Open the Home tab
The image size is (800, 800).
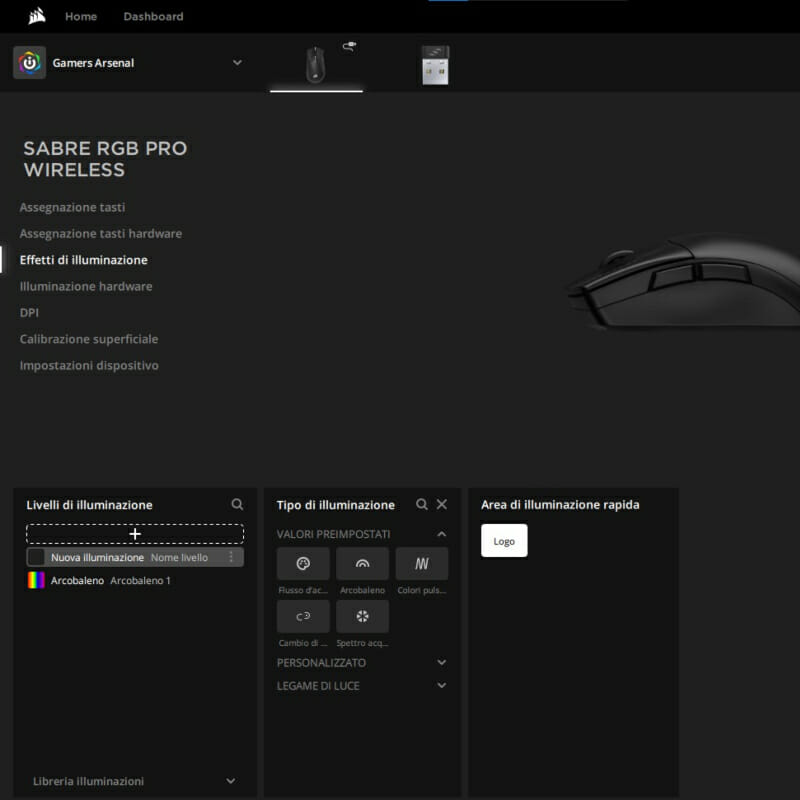81,16
